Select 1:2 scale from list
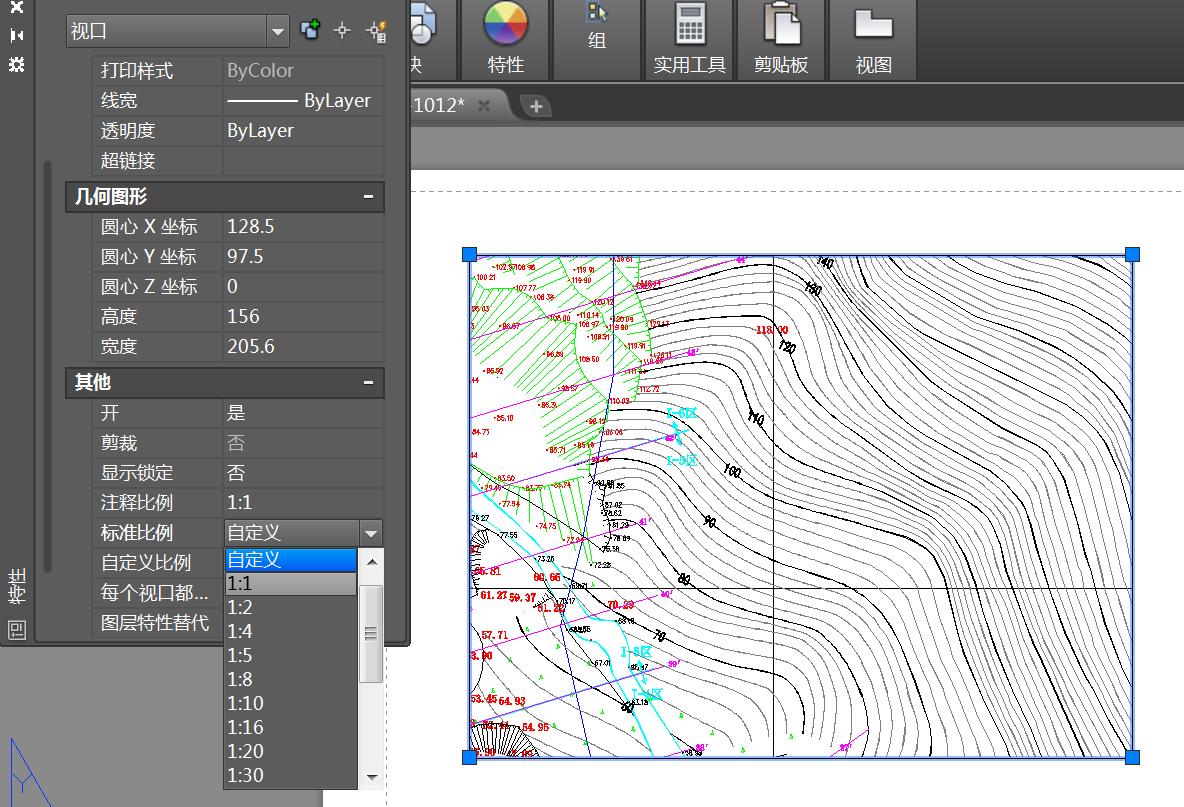This screenshot has width=1184, height=807. pos(290,607)
